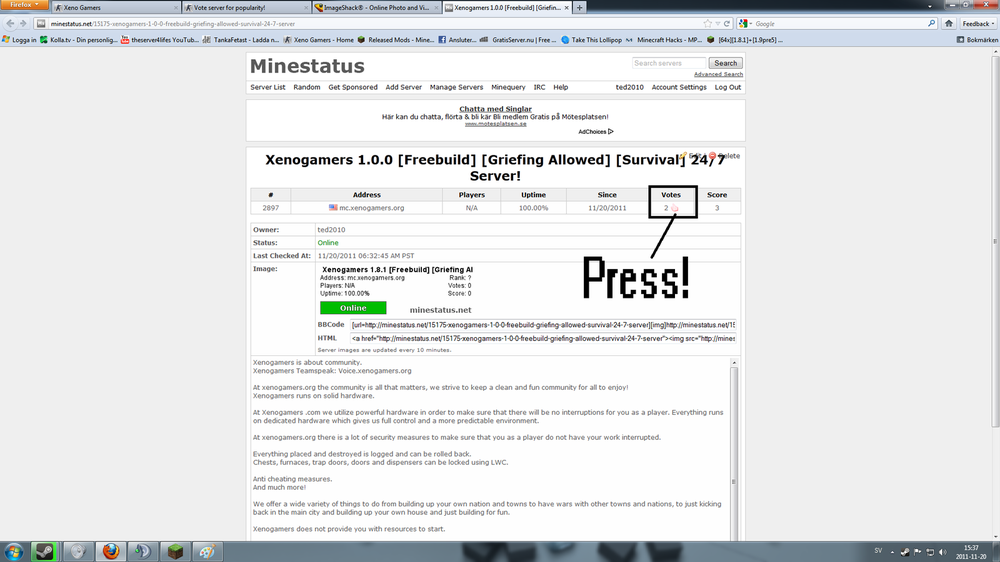Go forward with the browser forward arrow

tap(24, 24)
